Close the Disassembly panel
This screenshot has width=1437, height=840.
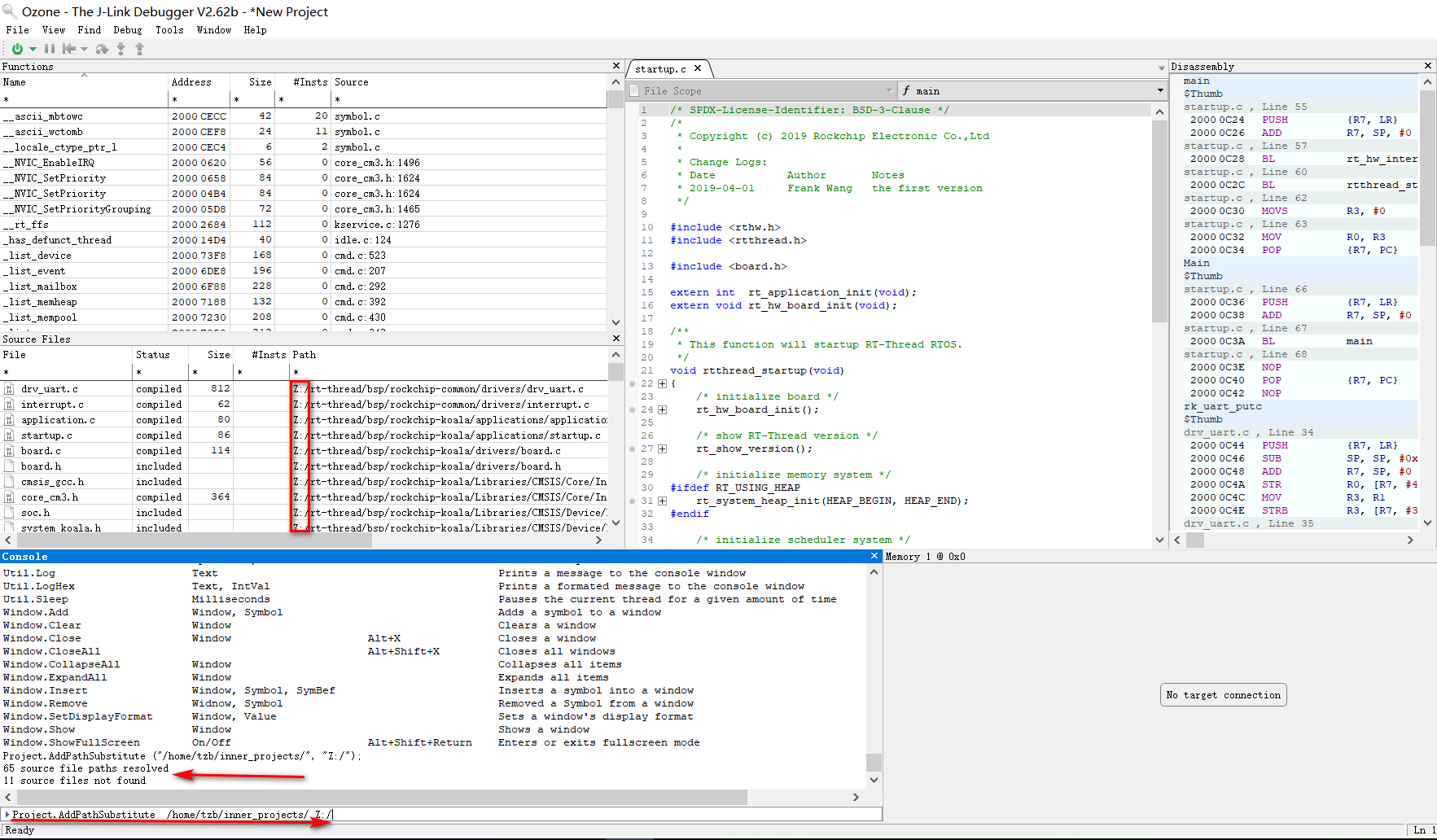click(1427, 66)
